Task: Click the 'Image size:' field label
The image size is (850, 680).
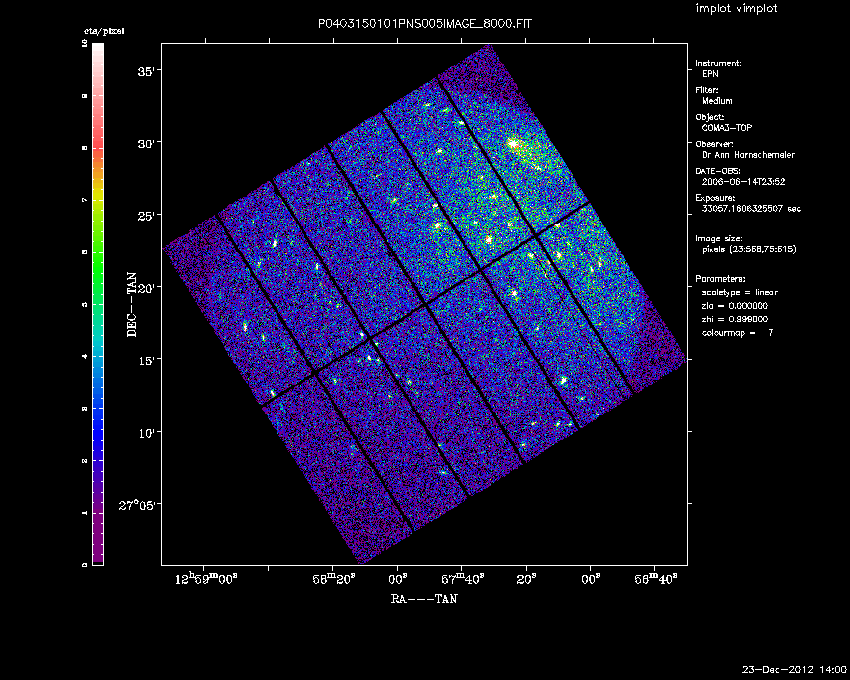Action: click(x=719, y=239)
